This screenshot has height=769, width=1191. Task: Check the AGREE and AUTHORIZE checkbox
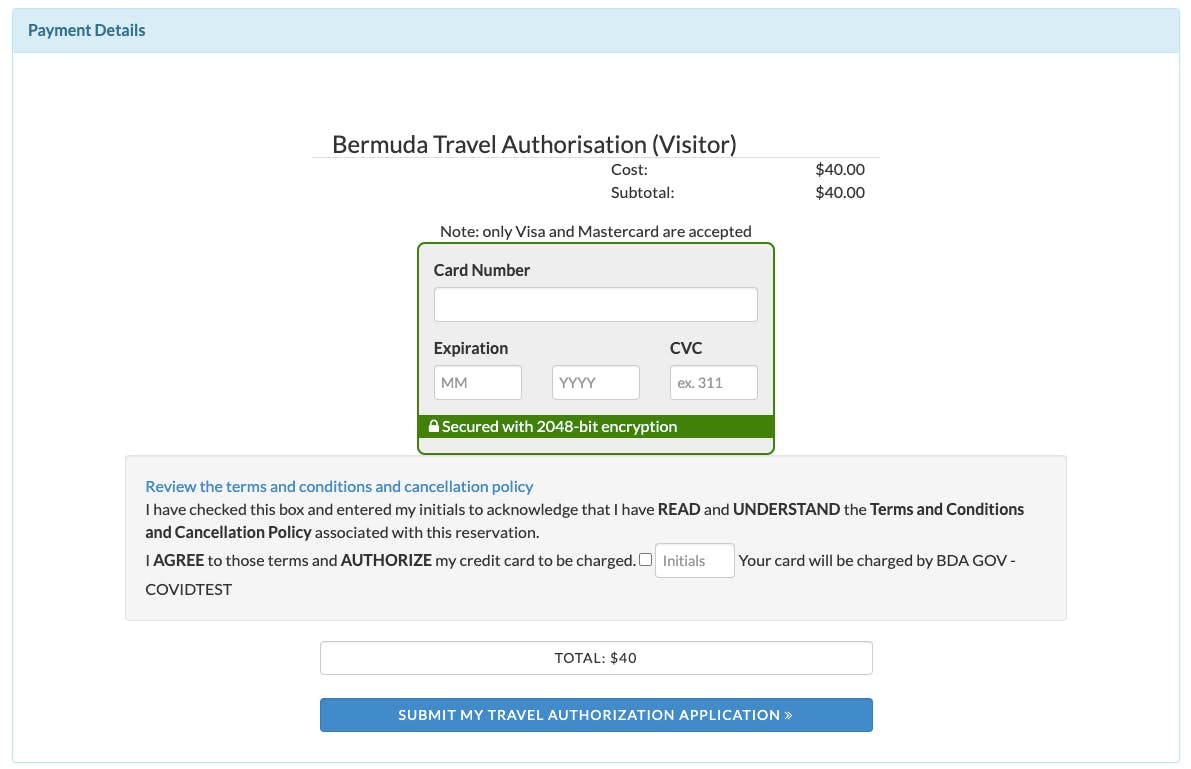click(645, 560)
